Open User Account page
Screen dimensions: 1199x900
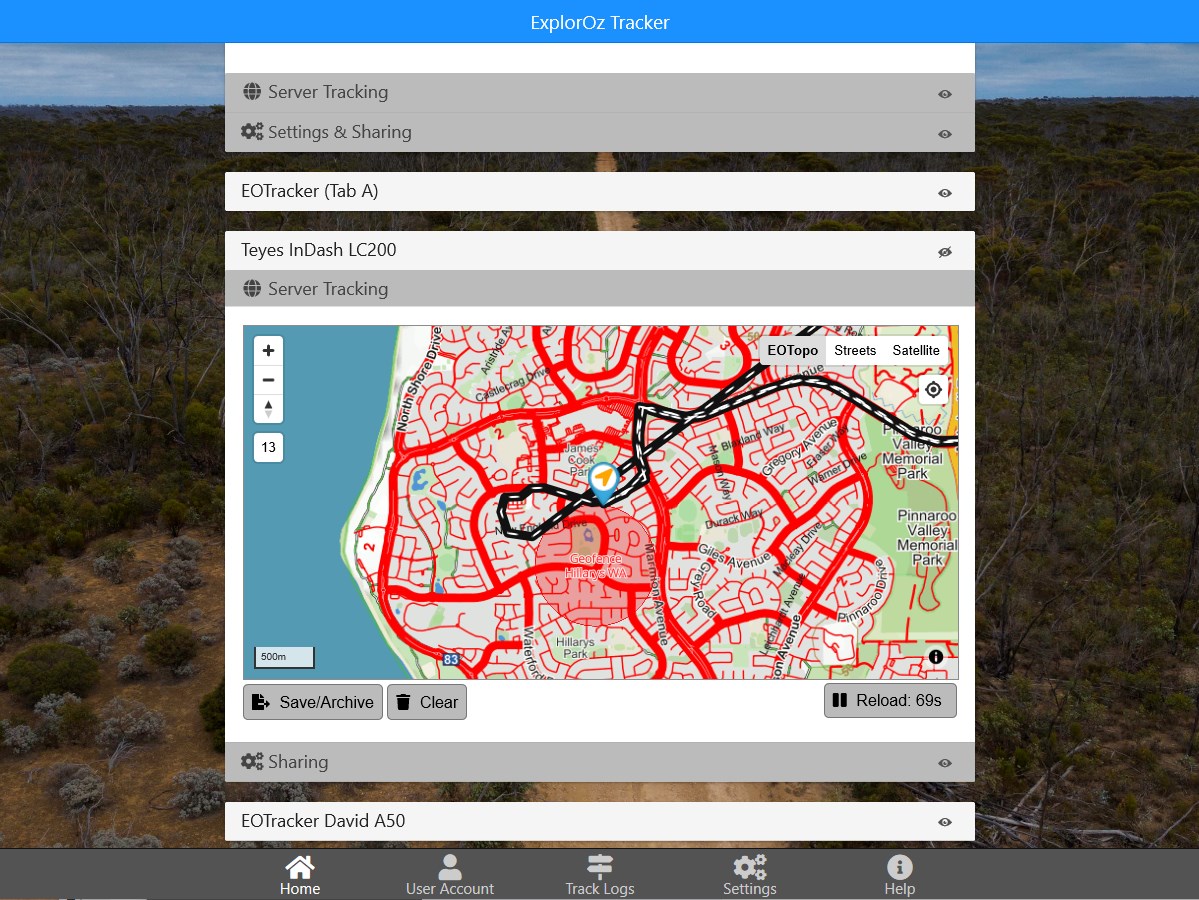(450, 876)
